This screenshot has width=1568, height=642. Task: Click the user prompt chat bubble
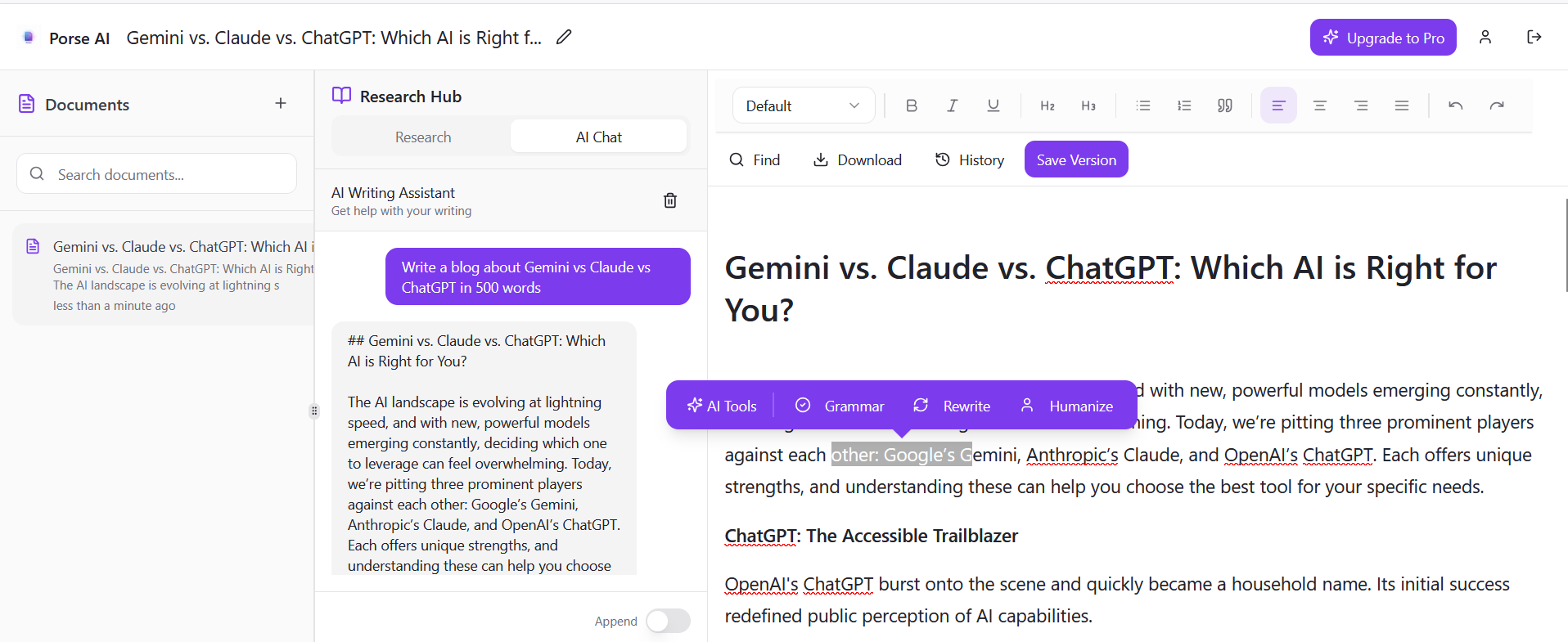pos(538,276)
